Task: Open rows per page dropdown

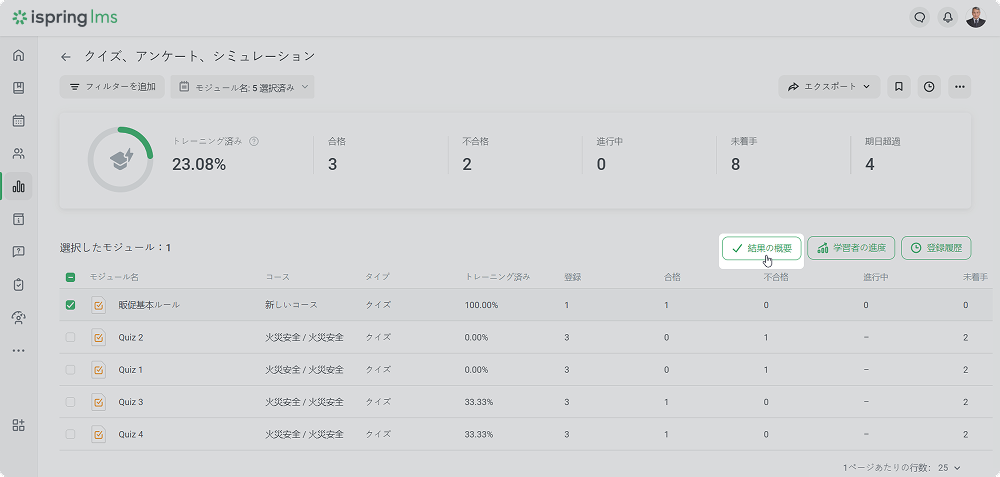Action: click(949, 467)
